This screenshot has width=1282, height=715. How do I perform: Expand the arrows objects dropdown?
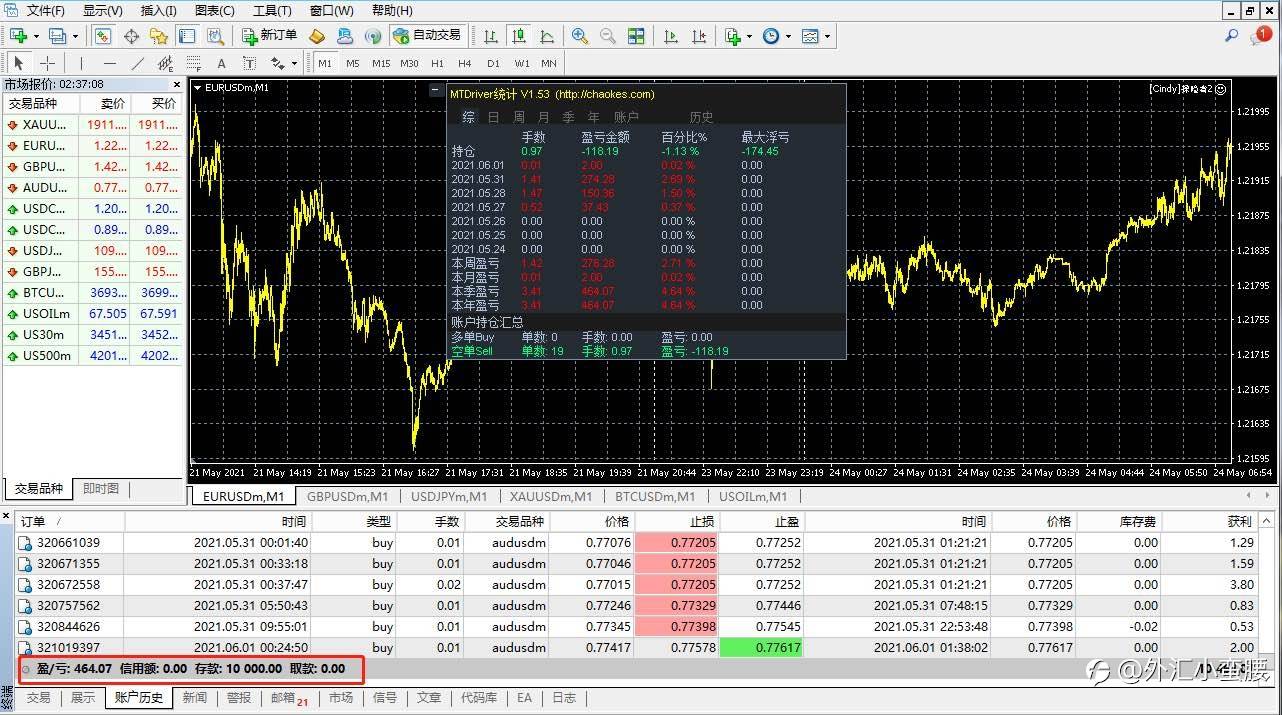click(x=294, y=63)
